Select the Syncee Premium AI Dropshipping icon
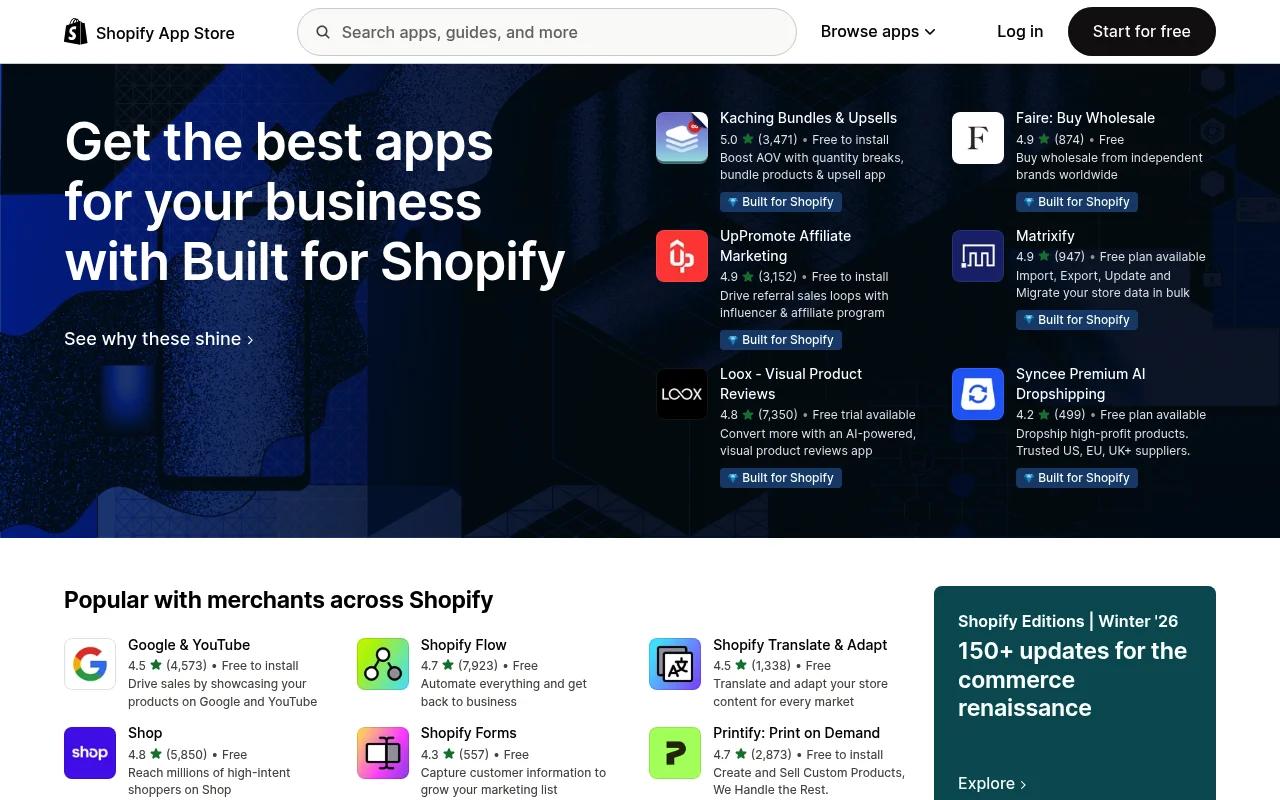This screenshot has height=800, width=1280. click(x=977, y=393)
